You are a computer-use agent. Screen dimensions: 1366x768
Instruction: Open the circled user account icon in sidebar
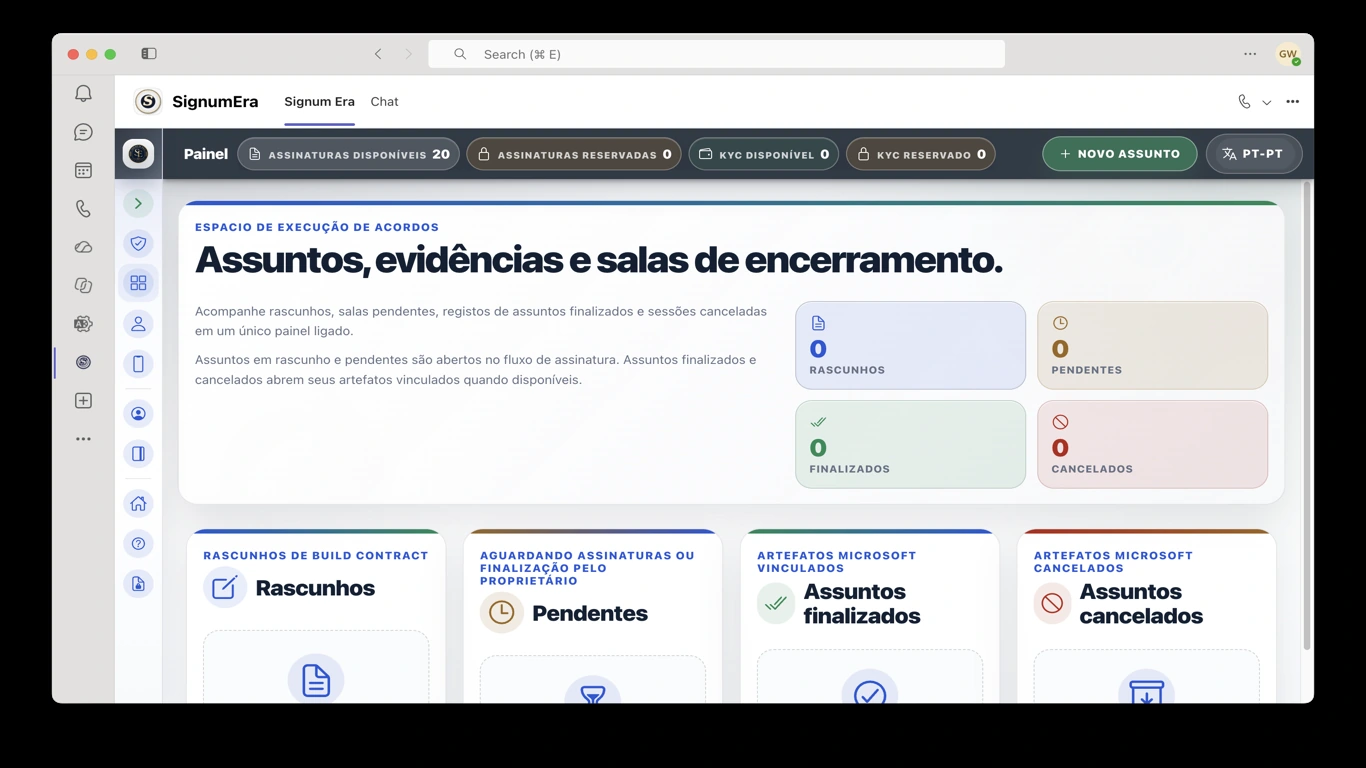tap(138, 414)
